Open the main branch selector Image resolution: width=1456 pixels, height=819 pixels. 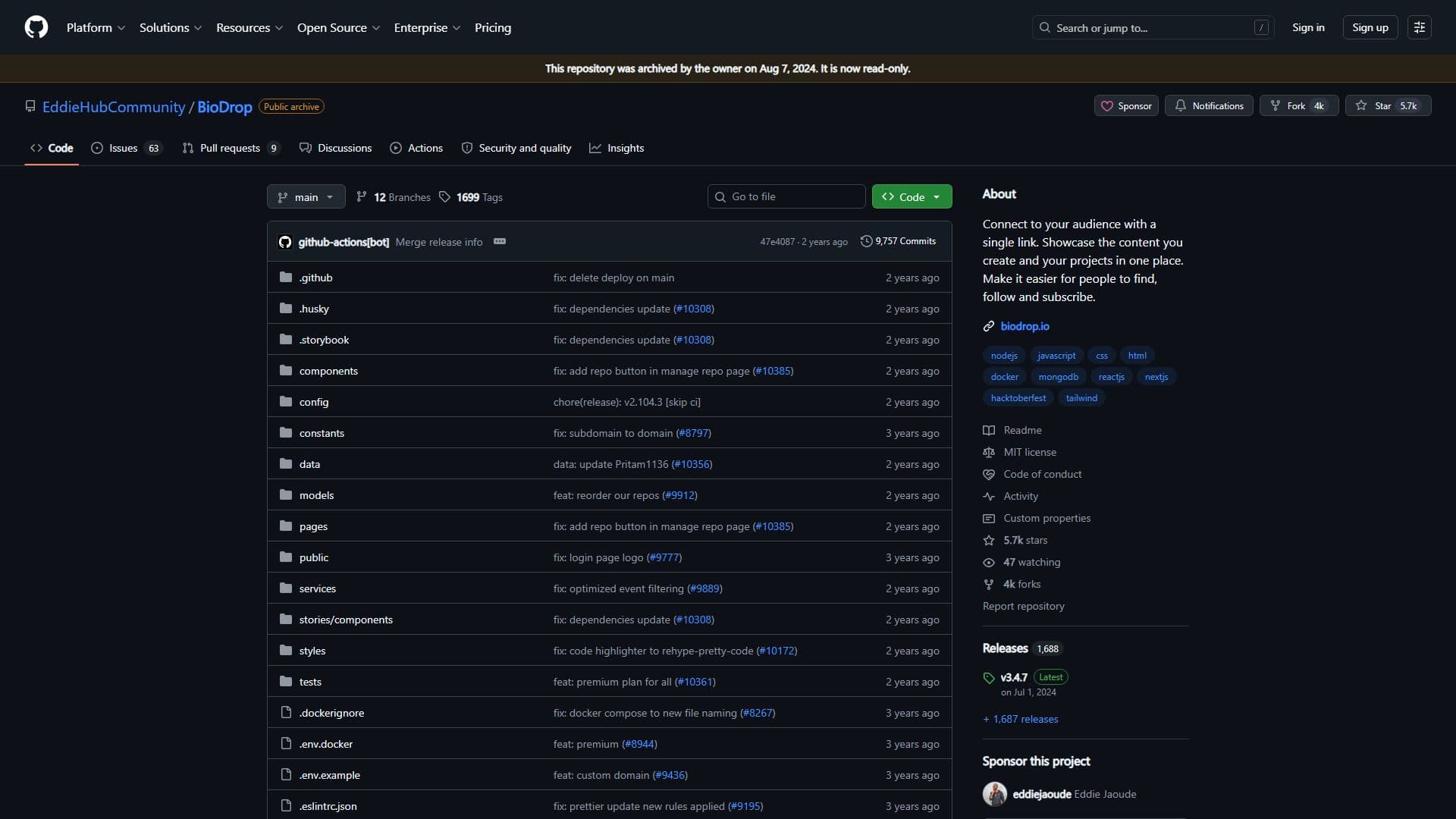[306, 197]
